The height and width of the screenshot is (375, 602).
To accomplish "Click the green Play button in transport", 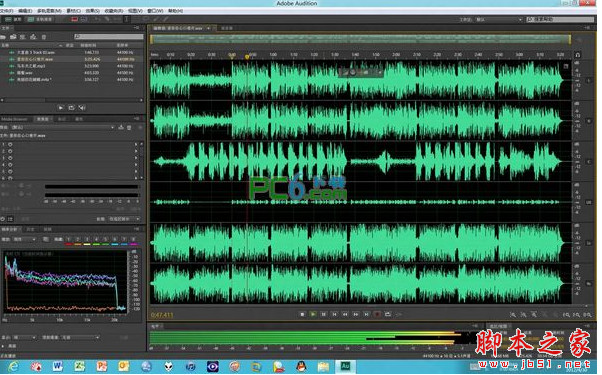I will point(314,315).
